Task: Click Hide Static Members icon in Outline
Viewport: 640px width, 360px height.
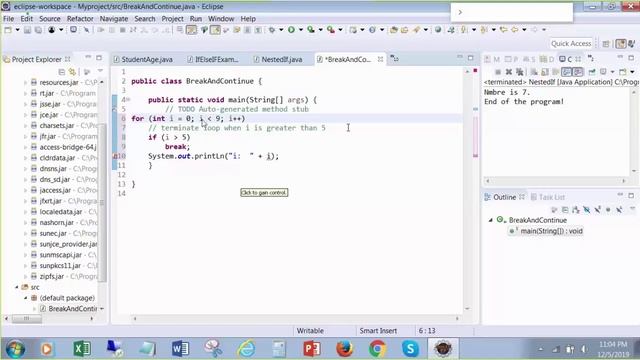Action: click(x=597, y=210)
